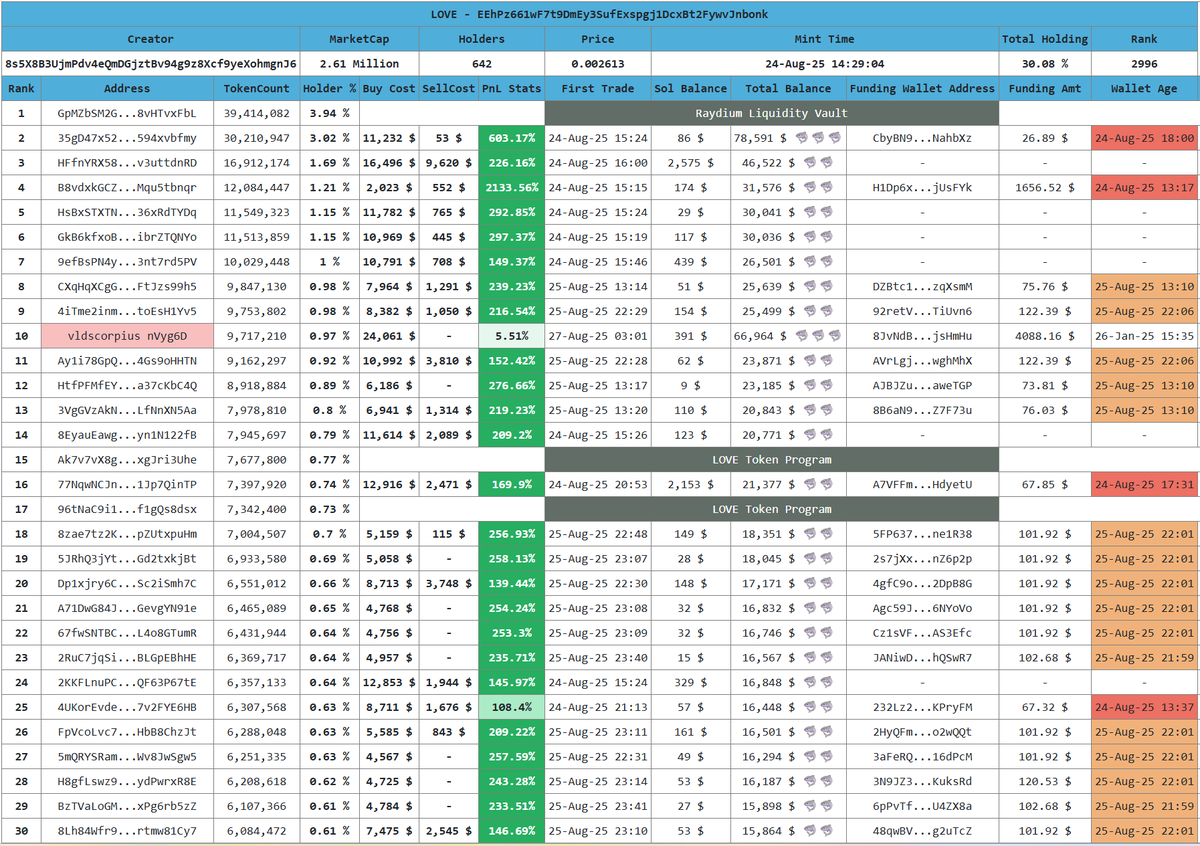1200x846 pixels.
Task: Click the middle shark icon beside 66,964 $
Action: click(818, 336)
